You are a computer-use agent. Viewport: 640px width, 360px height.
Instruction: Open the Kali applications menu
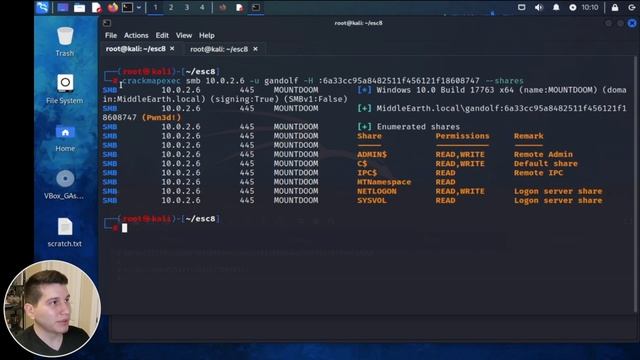(42, 7)
